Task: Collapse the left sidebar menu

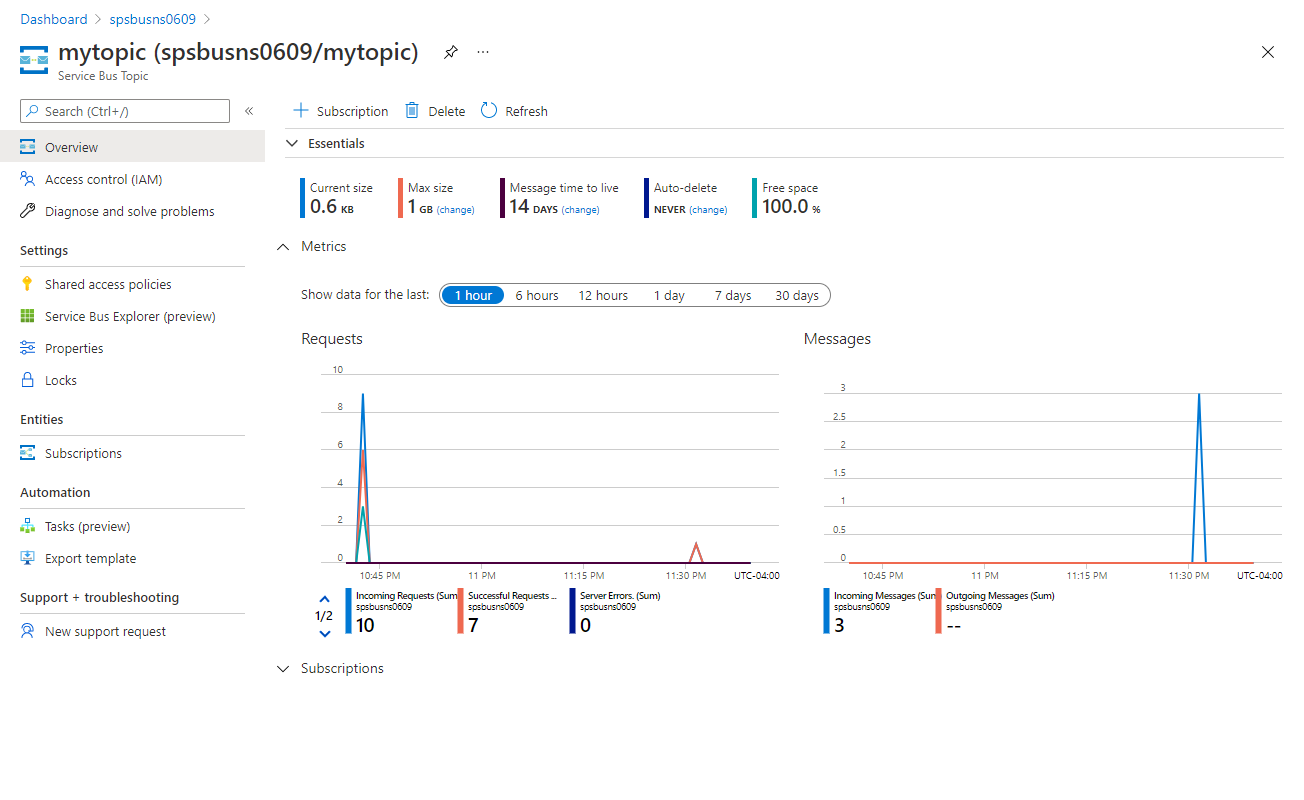Action: pyautogui.click(x=249, y=111)
